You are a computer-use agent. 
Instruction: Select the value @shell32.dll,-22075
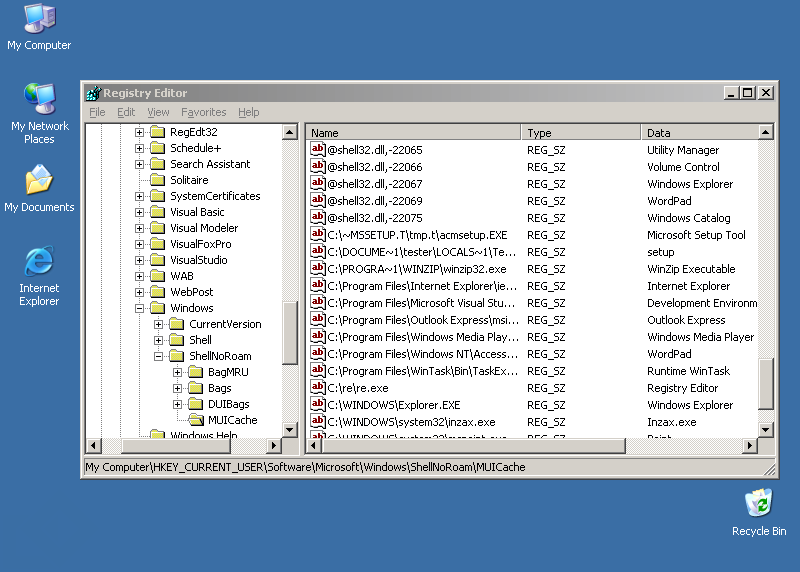(374, 218)
